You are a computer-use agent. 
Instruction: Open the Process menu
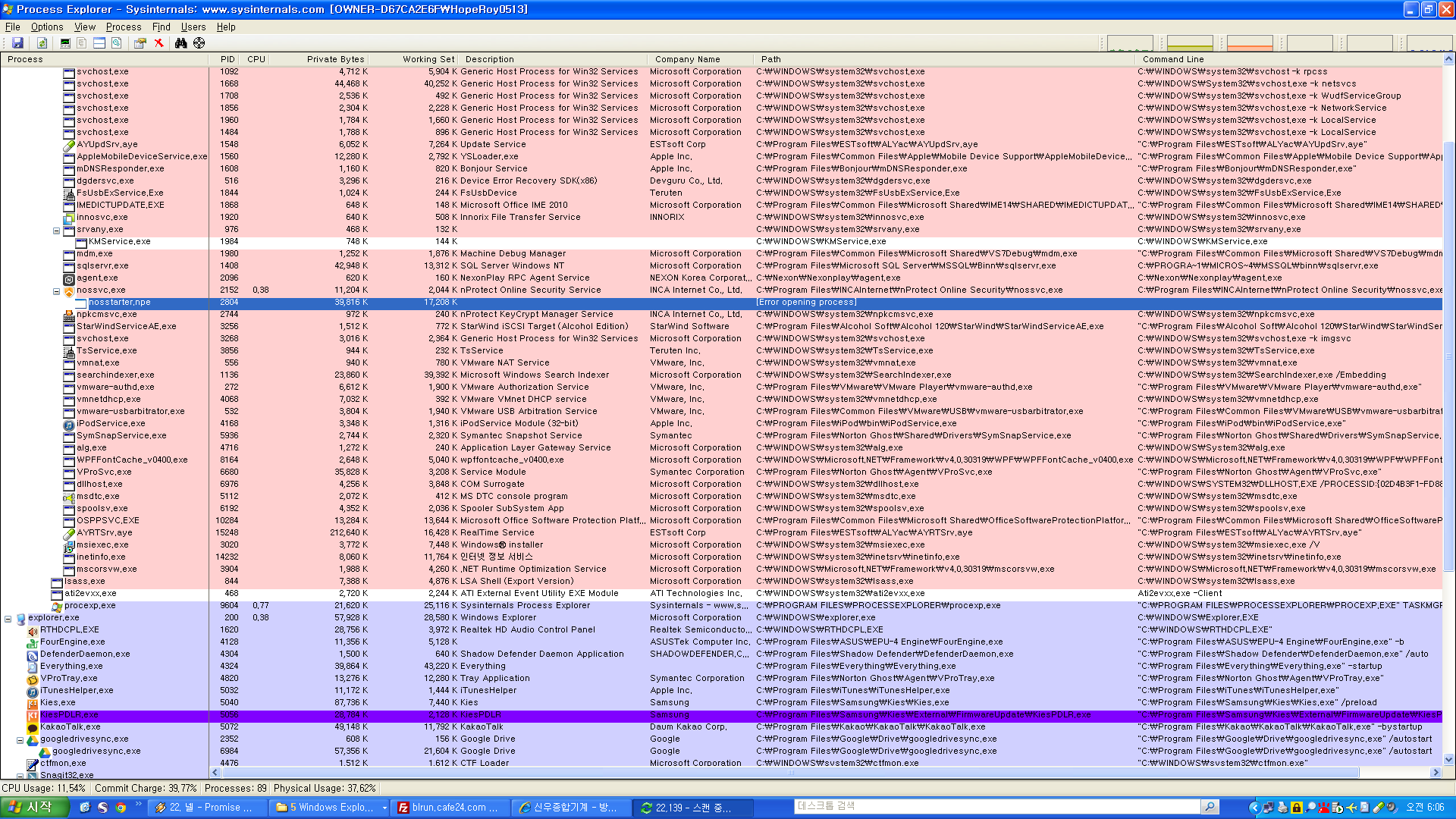tap(124, 27)
